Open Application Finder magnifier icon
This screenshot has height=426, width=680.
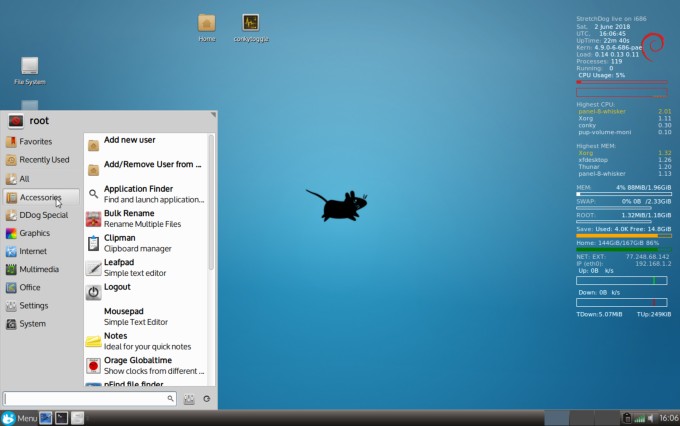click(x=93, y=194)
